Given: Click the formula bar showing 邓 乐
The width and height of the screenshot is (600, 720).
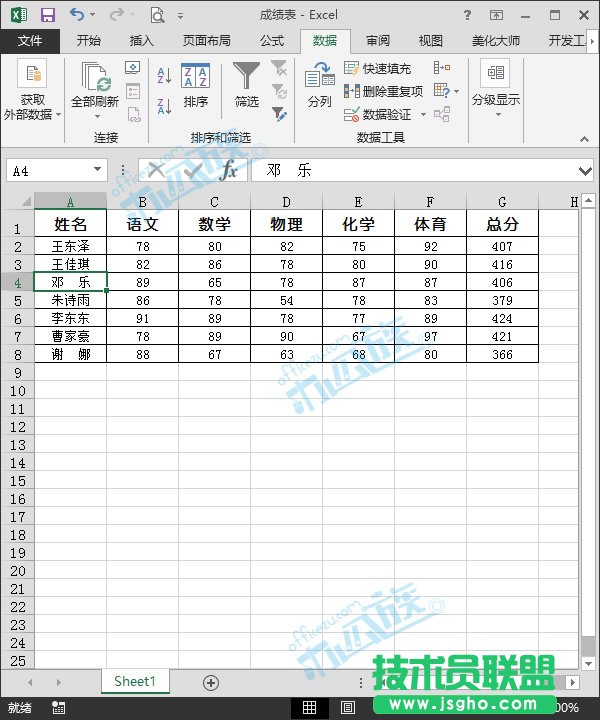Looking at the screenshot, I should [x=415, y=170].
